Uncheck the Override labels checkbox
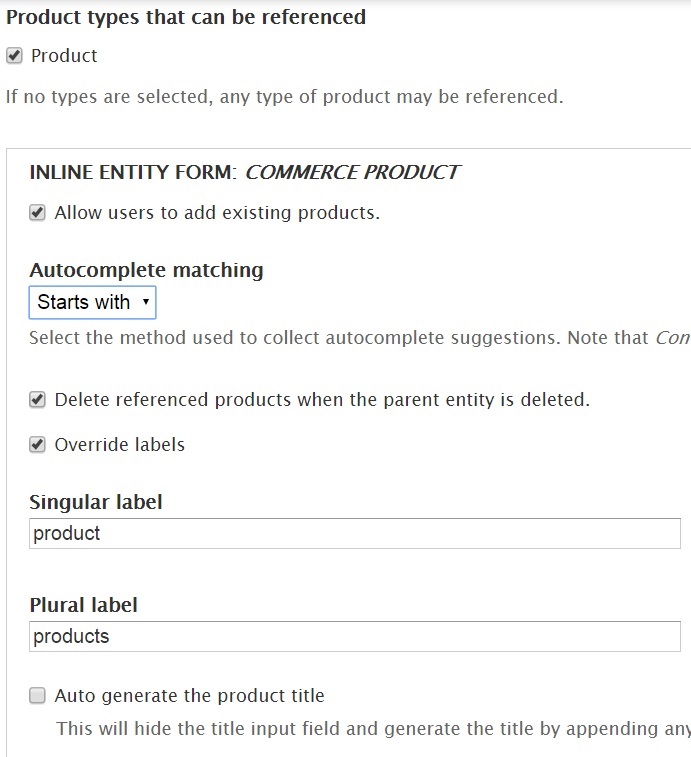 pyautogui.click(x=37, y=444)
